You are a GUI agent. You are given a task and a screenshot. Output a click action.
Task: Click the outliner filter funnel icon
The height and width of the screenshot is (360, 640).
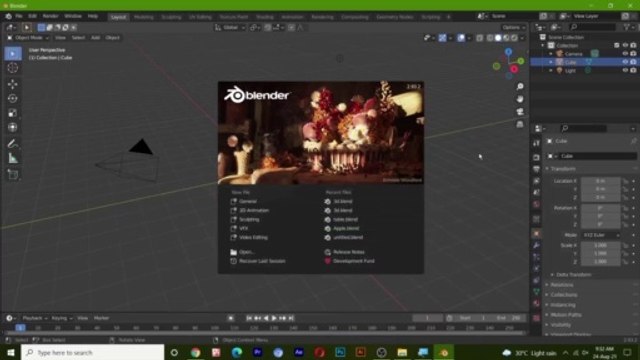pyautogui.click(x=627, y=27)
